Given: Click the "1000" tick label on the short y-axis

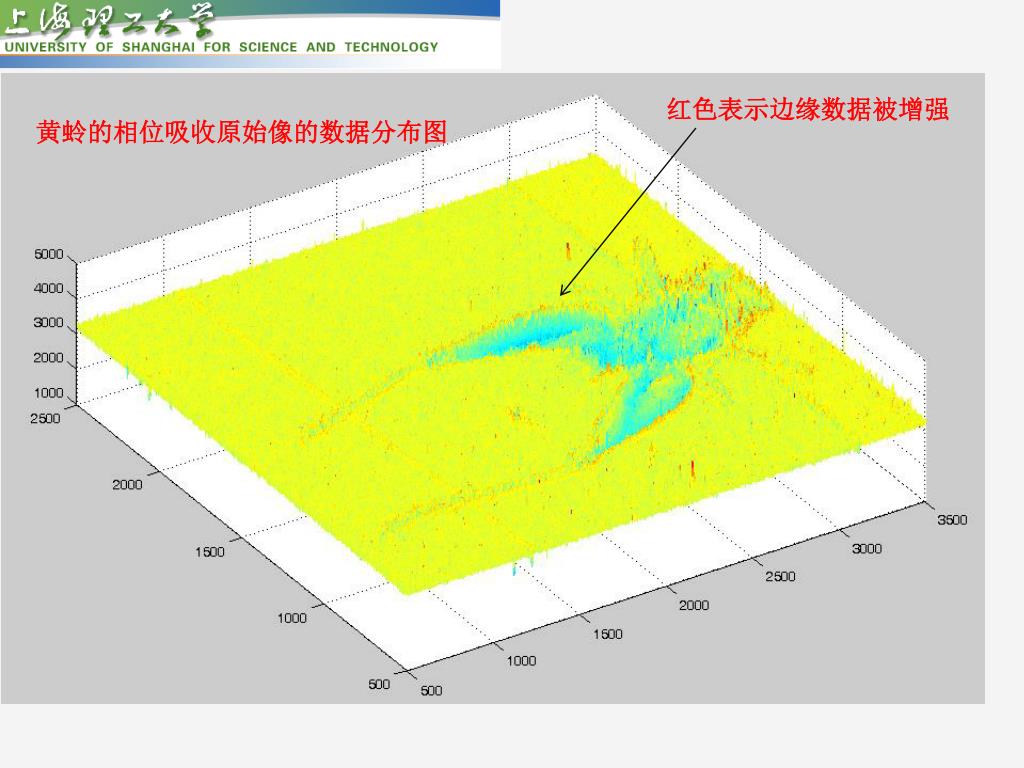Looking at the screenshot, I should pyautogui.click(x=291, y=618).
